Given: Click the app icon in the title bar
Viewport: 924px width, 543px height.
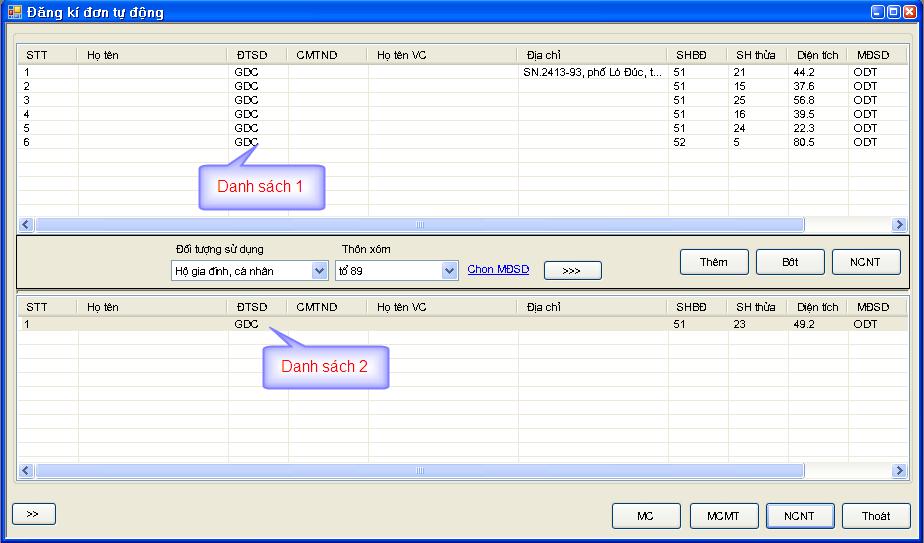Looking at the screenshot, I should coord(14,12).
